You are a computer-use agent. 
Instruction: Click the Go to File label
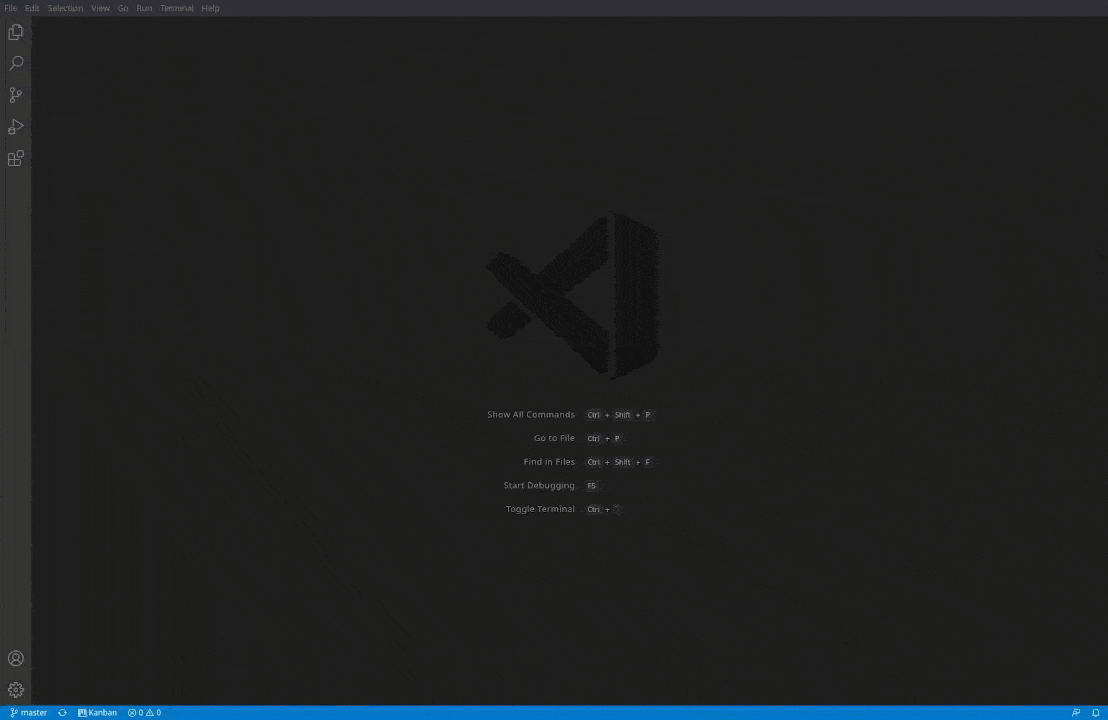(x=554, y=438)
